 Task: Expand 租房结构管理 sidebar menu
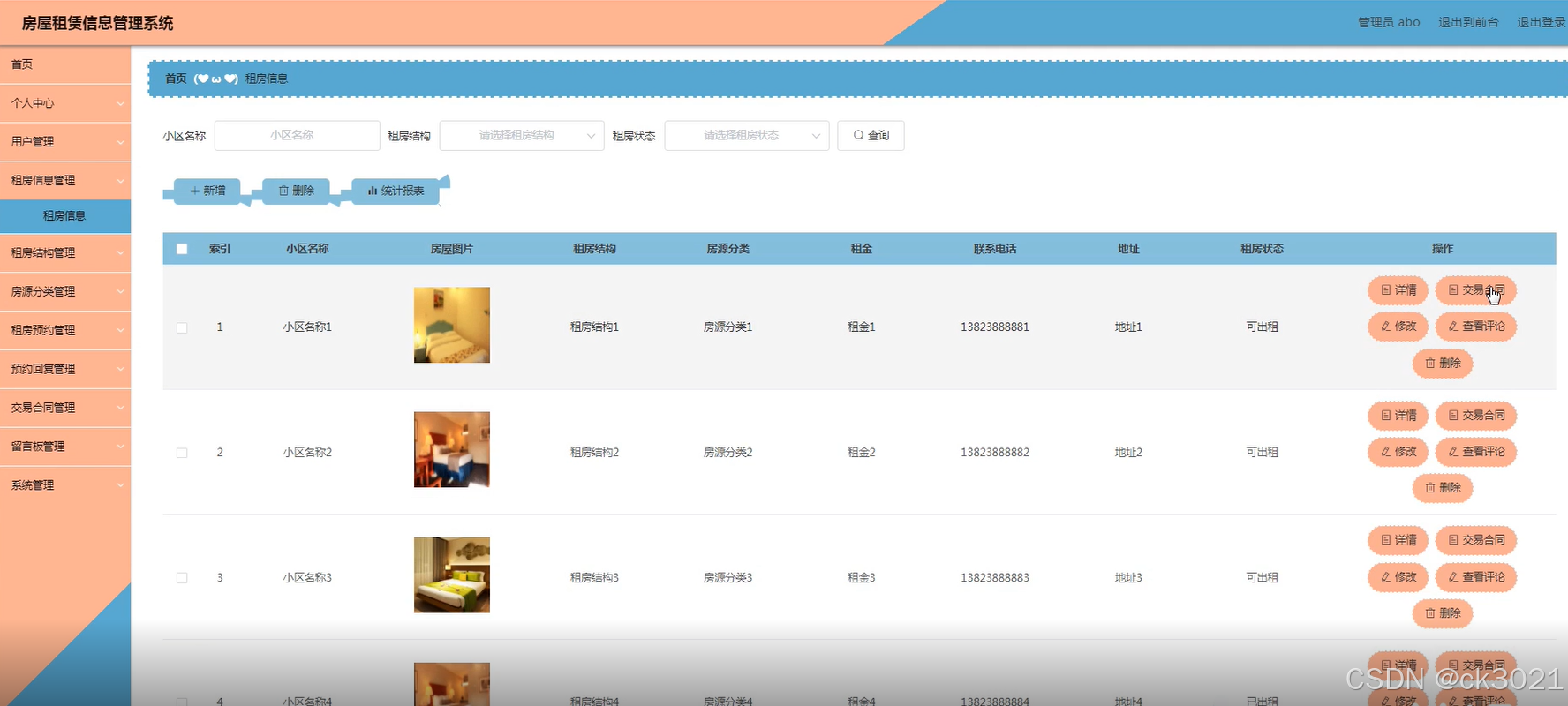point(65,253)
